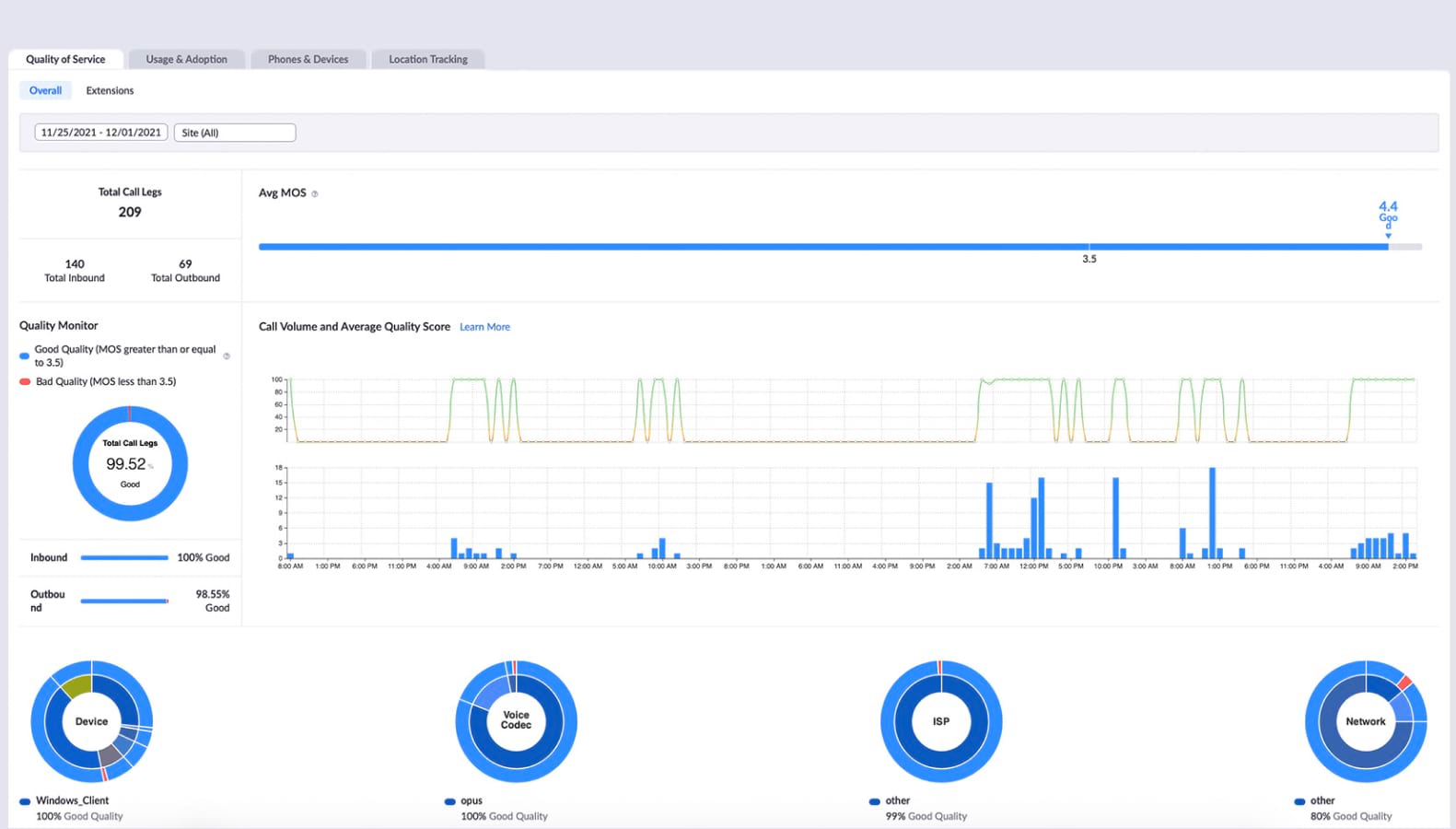Open the Voice Codec donut chart
This screenshot has height=829, width=1456.
click(516, 721)
